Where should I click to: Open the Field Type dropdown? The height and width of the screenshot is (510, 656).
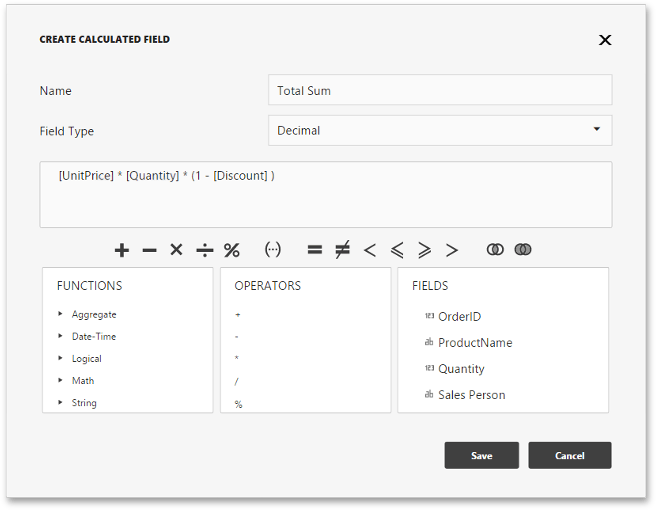click(440, 131)
